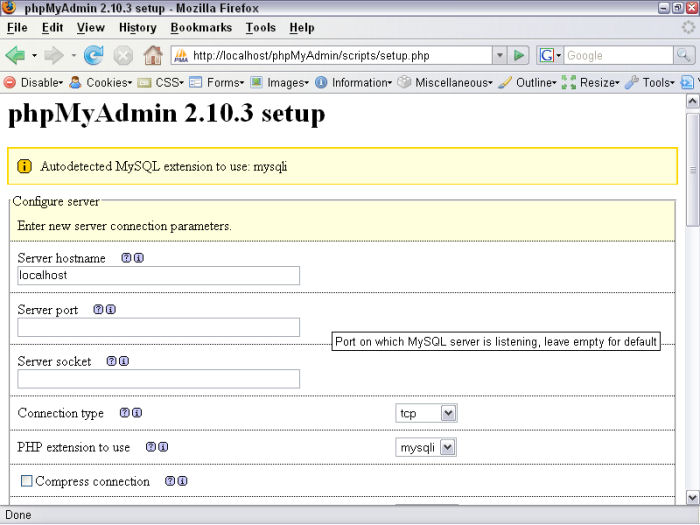Image resolution: width=700 pixels, height=525 pixels.
Task: Click the yellow info icon in the Autodetected notice
Action: pyautogui.click(x=24, y=167)
